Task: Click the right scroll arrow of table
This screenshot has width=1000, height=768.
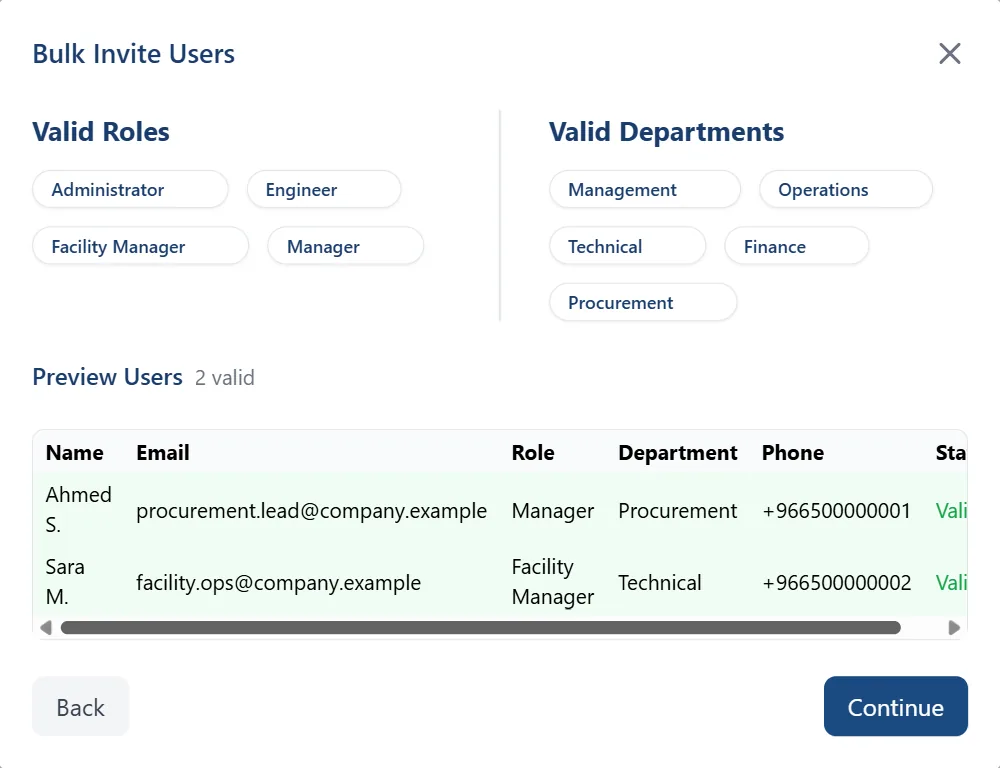Action: (954, 628)
